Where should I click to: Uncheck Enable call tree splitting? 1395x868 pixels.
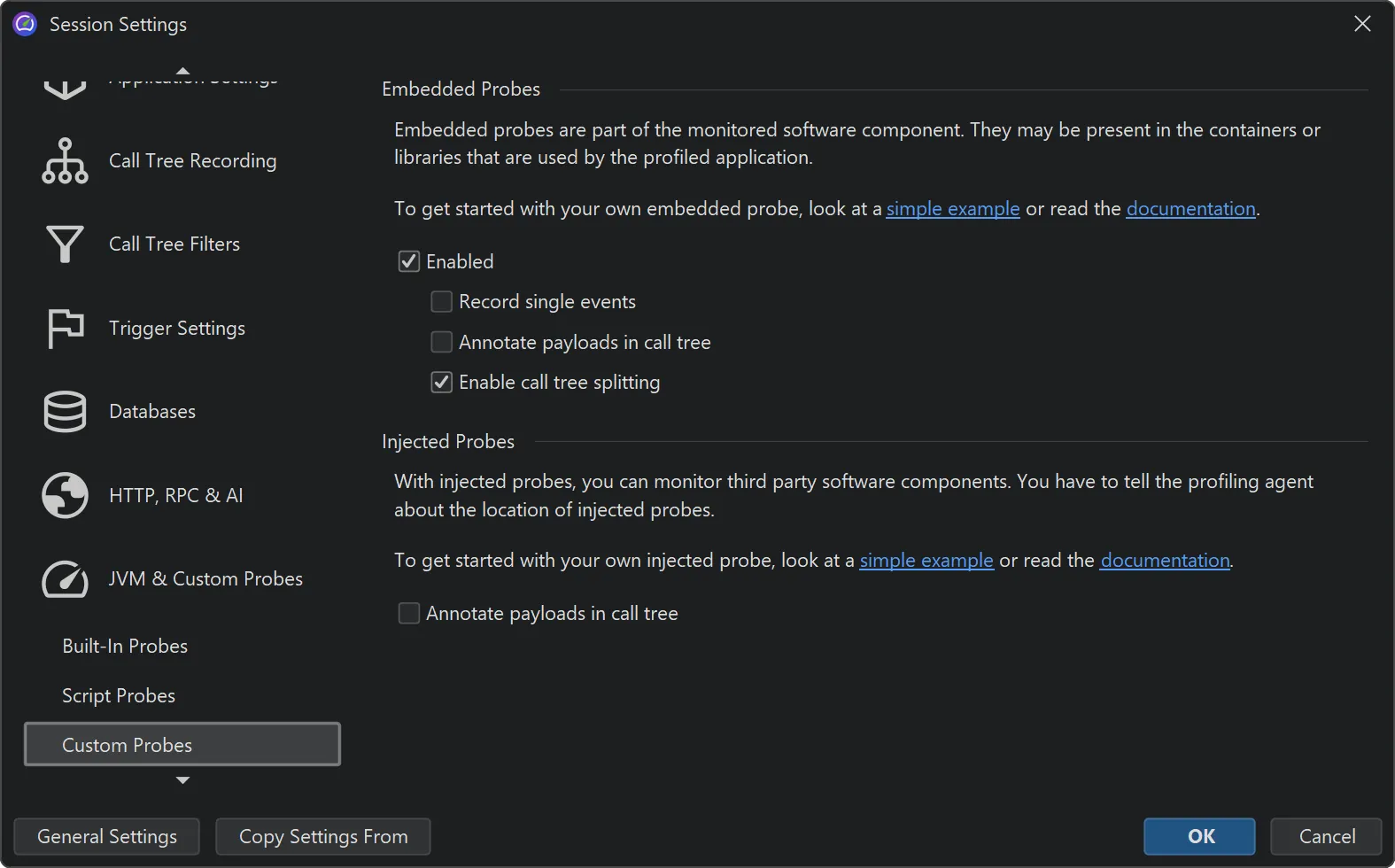(x=441, y=383)
